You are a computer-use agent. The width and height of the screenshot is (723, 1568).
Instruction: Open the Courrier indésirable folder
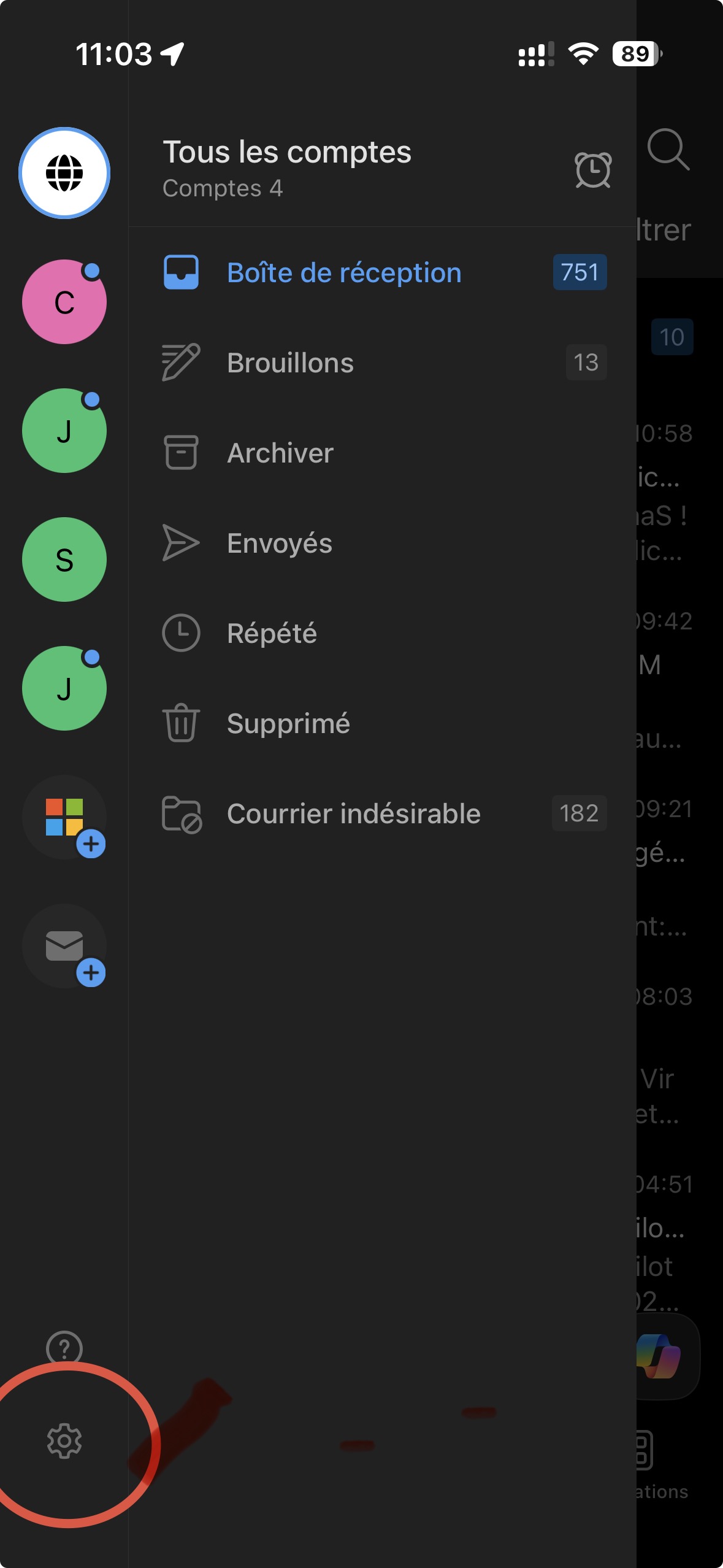(x=382, y=813)
